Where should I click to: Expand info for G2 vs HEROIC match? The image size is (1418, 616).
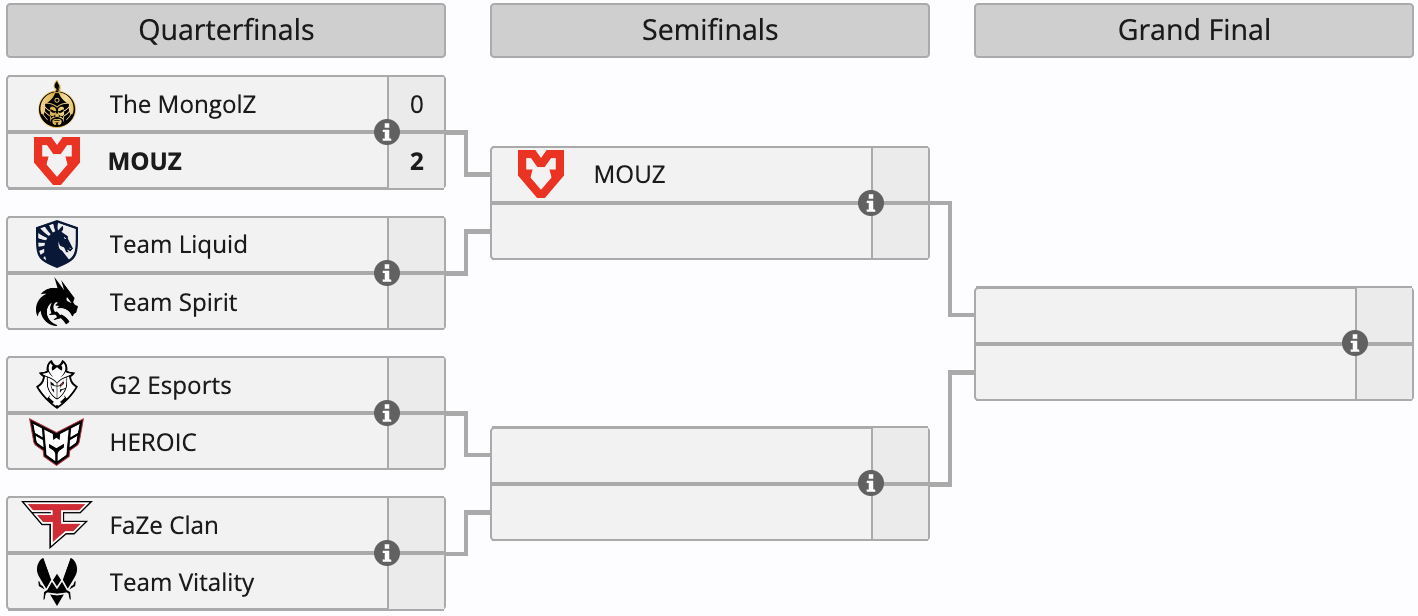[x=387, y=413]
